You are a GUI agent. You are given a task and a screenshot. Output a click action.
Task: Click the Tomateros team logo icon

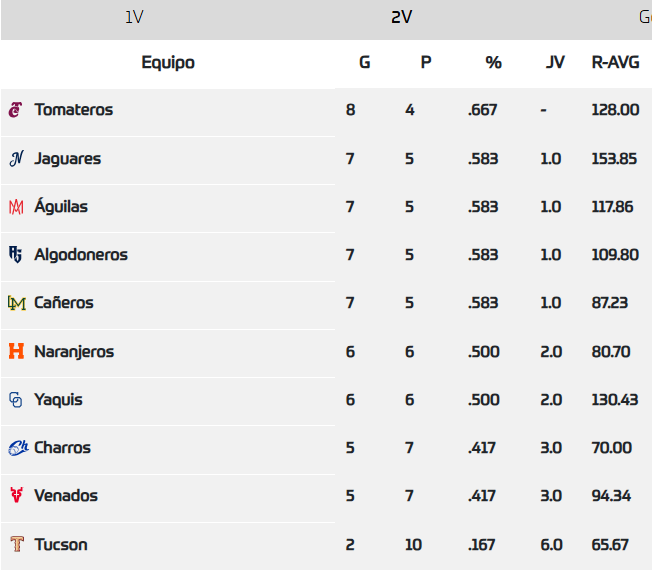click(15, 110)
